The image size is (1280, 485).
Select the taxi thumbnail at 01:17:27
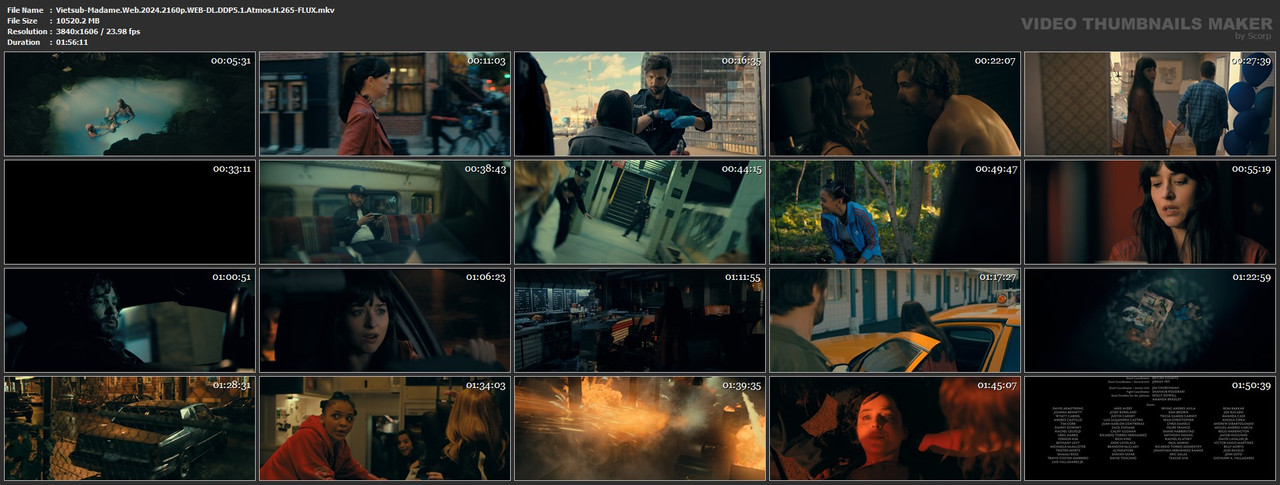pos(895,320)
